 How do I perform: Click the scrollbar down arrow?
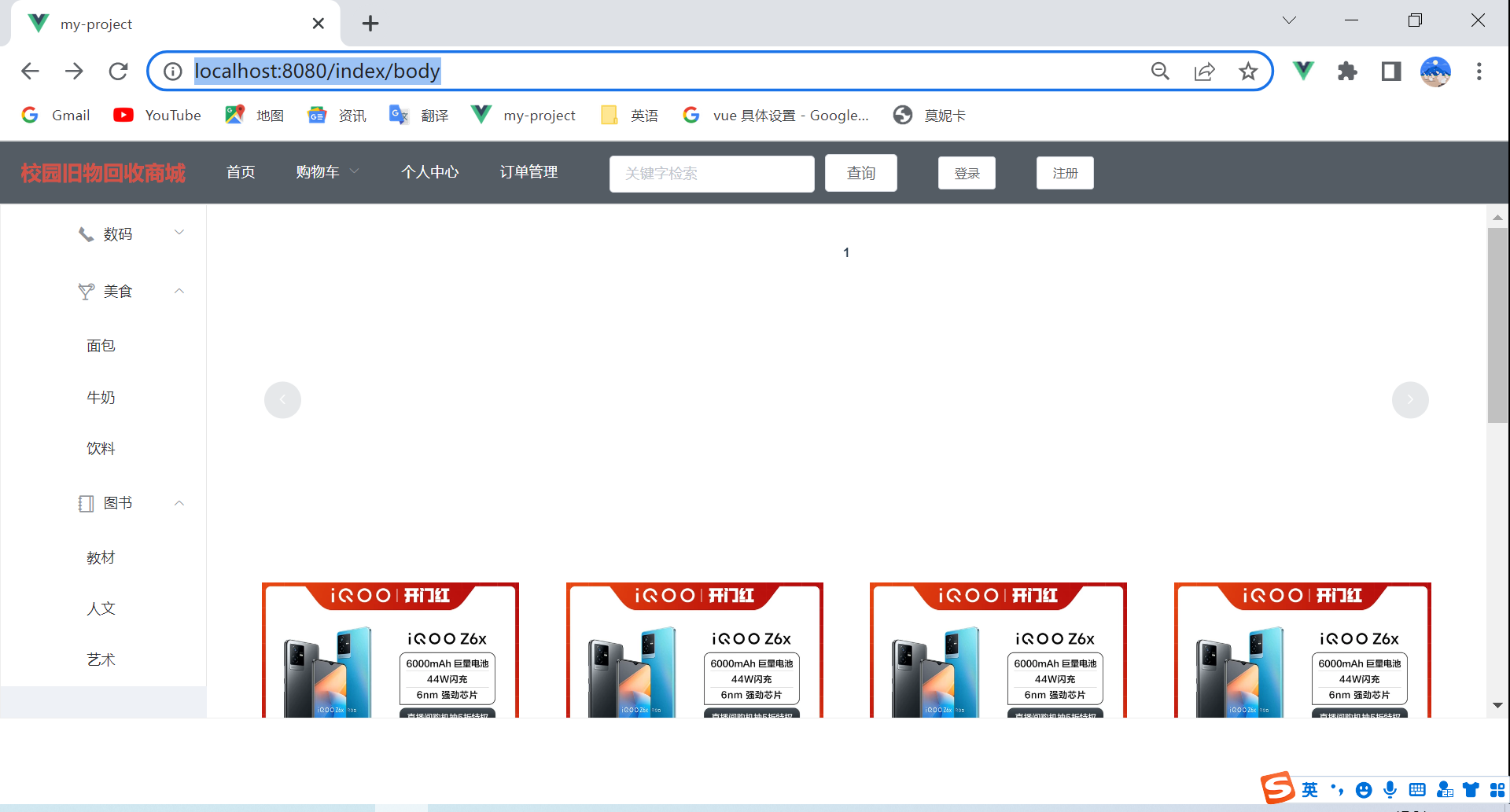(x=1497, y=705)
